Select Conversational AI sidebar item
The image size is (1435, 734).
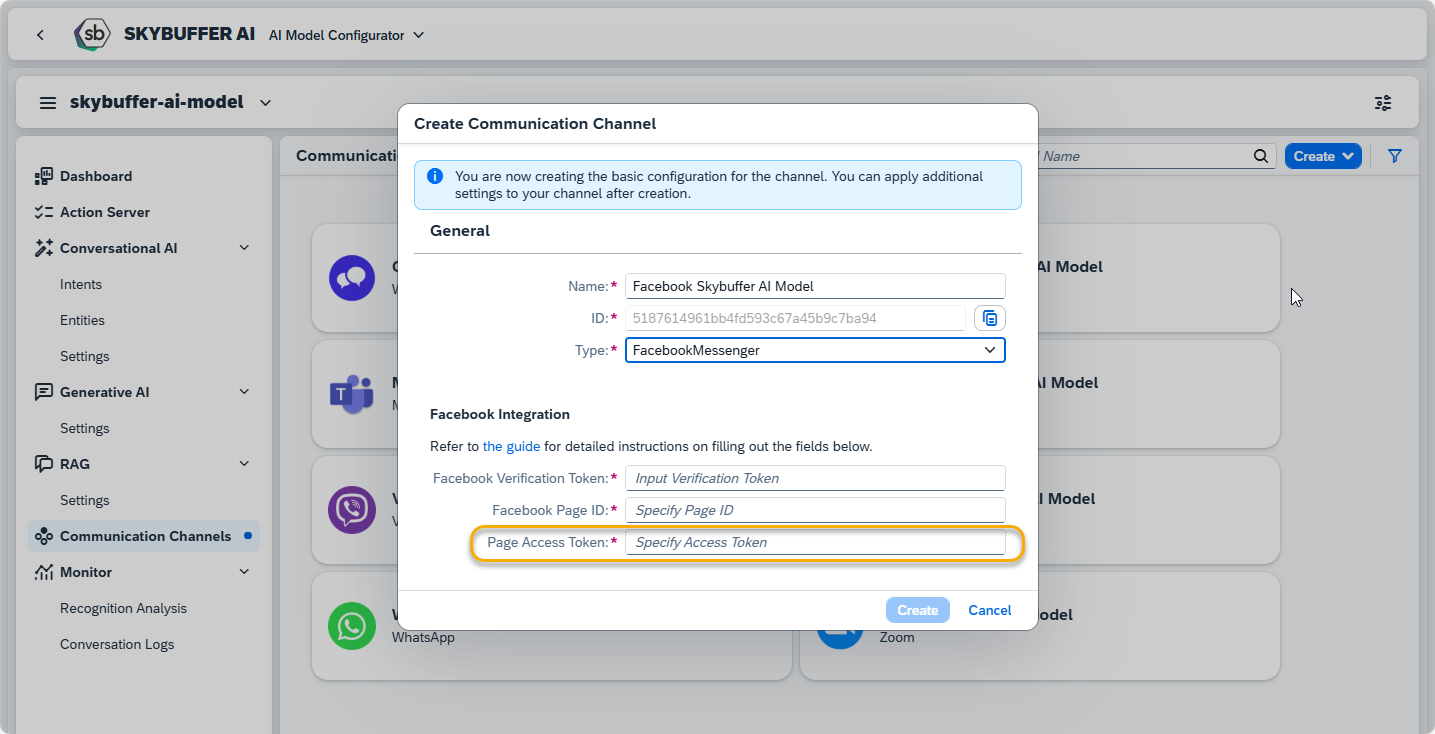pyautogui.click(x=119, y=248)
